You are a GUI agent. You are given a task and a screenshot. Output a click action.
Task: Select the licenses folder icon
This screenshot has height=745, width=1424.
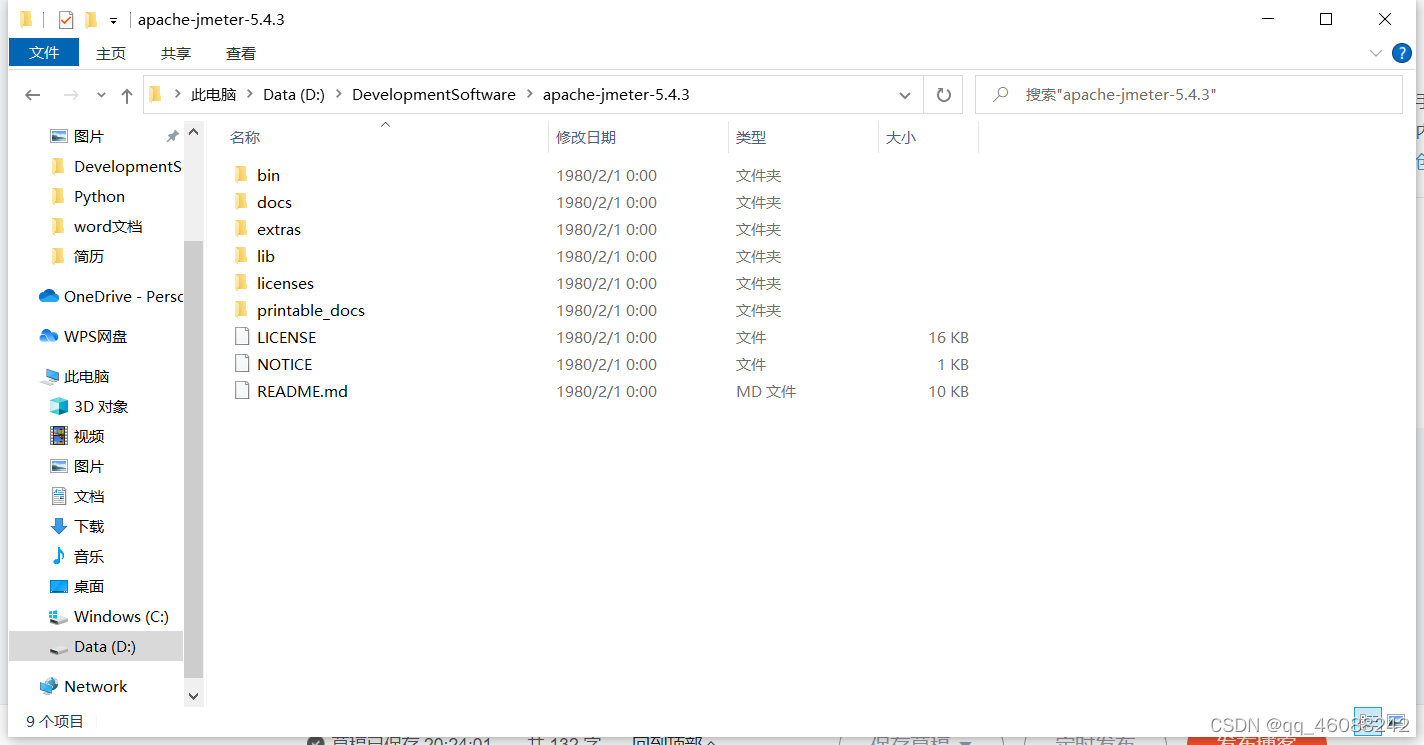[x=240, y=283]
